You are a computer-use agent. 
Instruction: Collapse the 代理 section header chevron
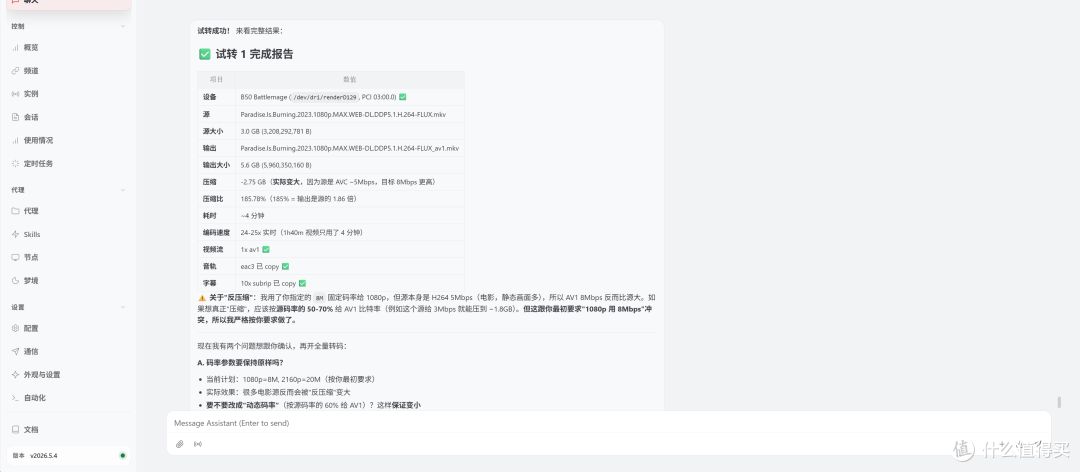coord(123,189)
